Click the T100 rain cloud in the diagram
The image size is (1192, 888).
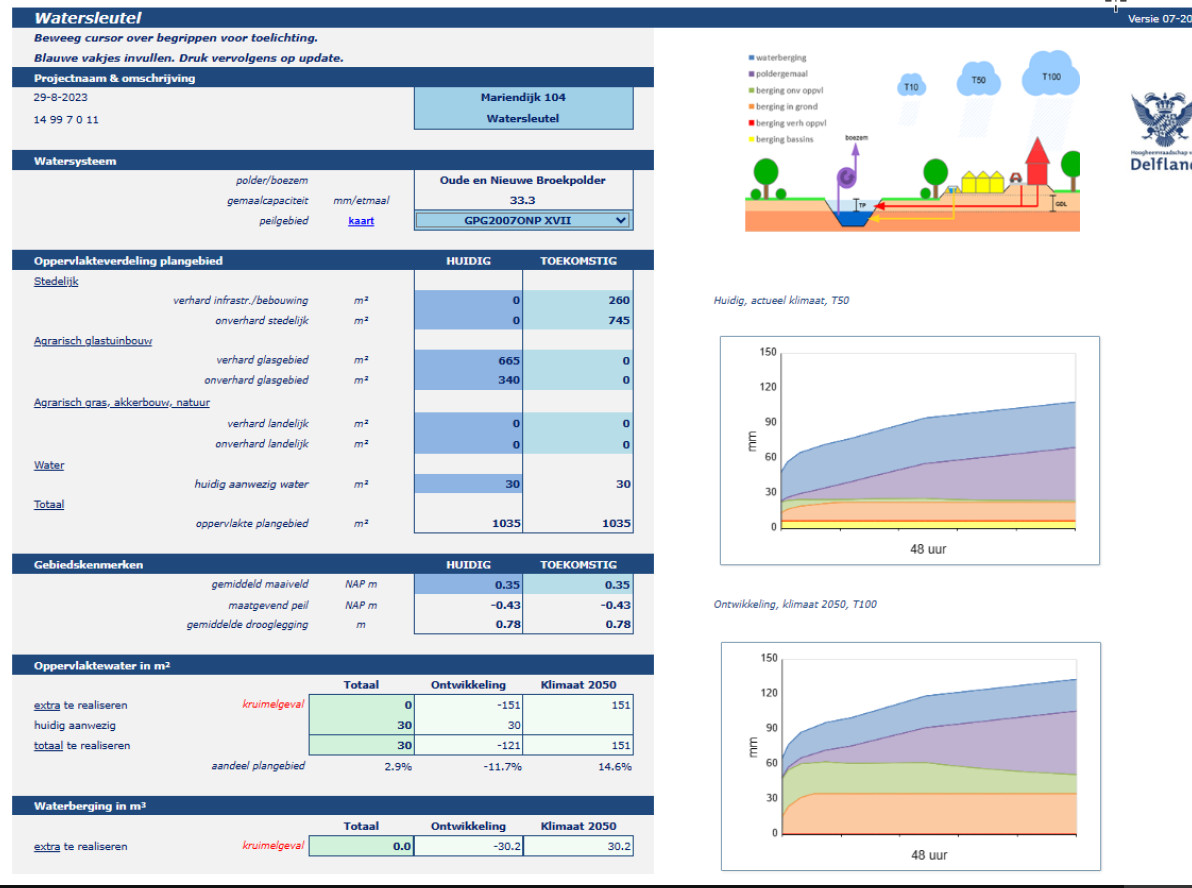(1051, 75)
